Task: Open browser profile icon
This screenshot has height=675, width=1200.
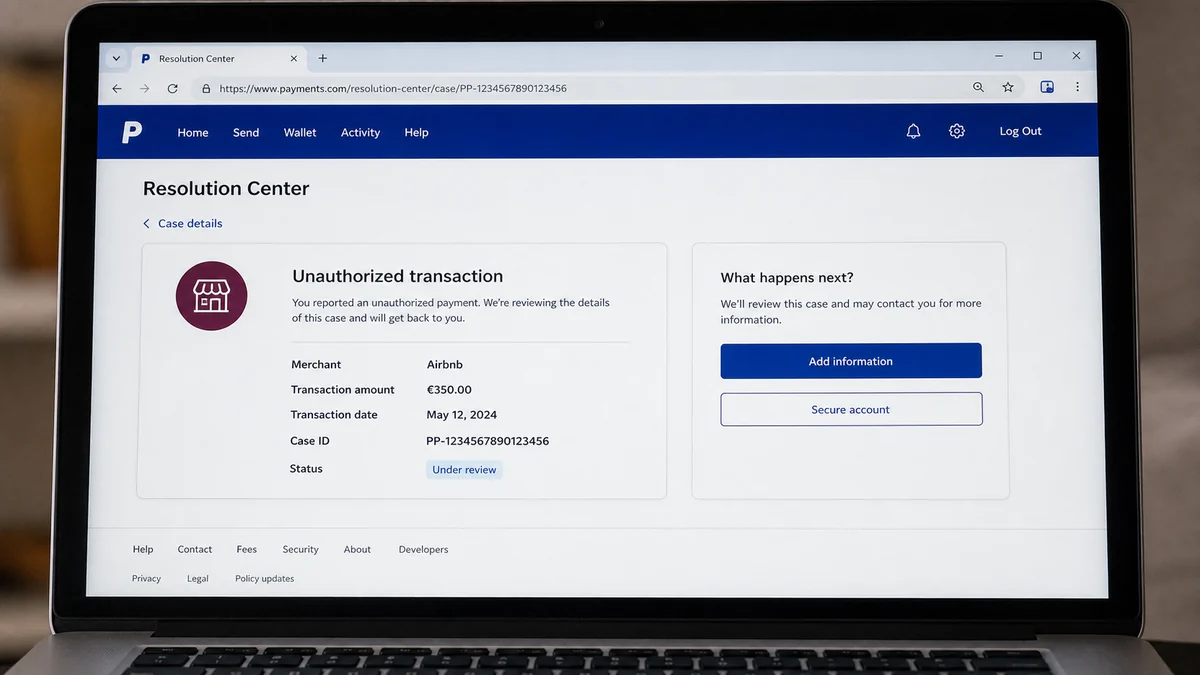Action: 1047,87
